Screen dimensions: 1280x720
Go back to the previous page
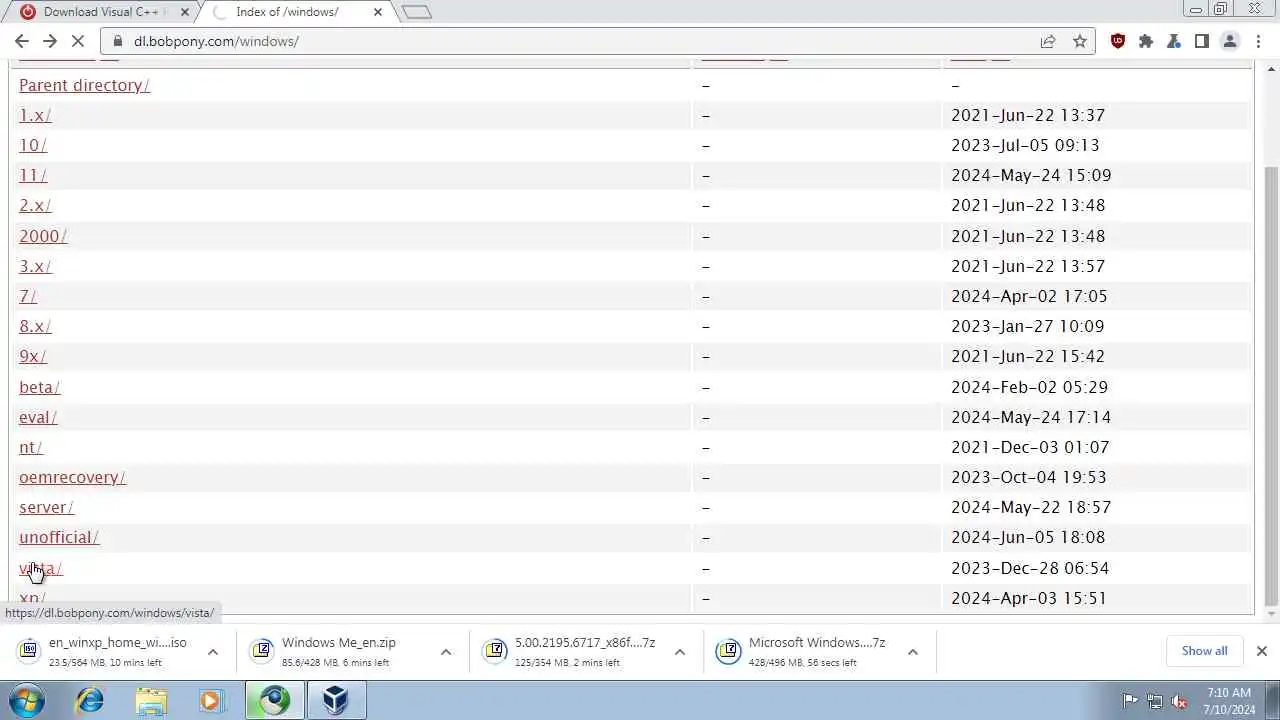coord(22,41)
